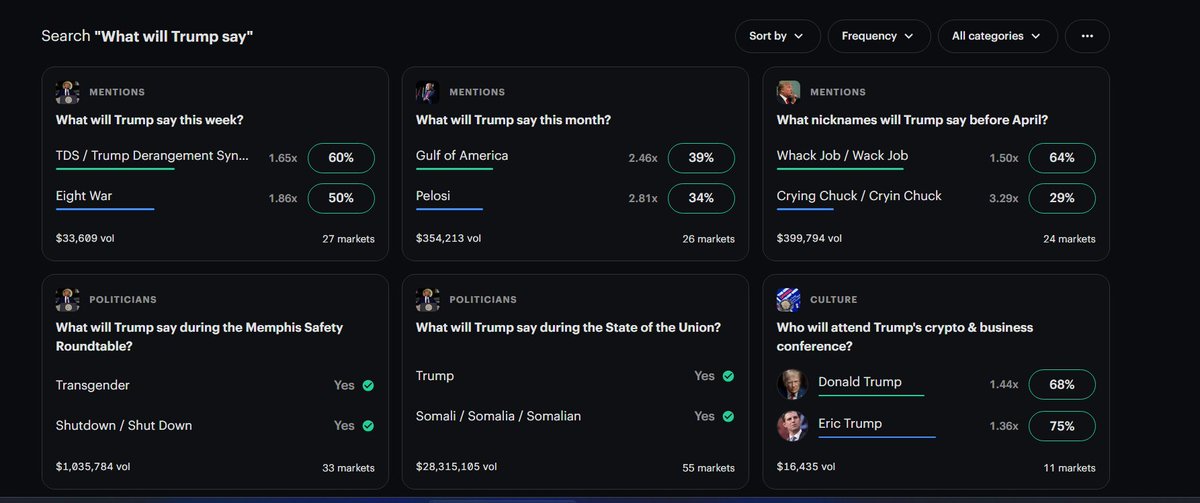Click Donald Trump avatar photo
Screen dimensions: 1200x503
click(792, 385)
